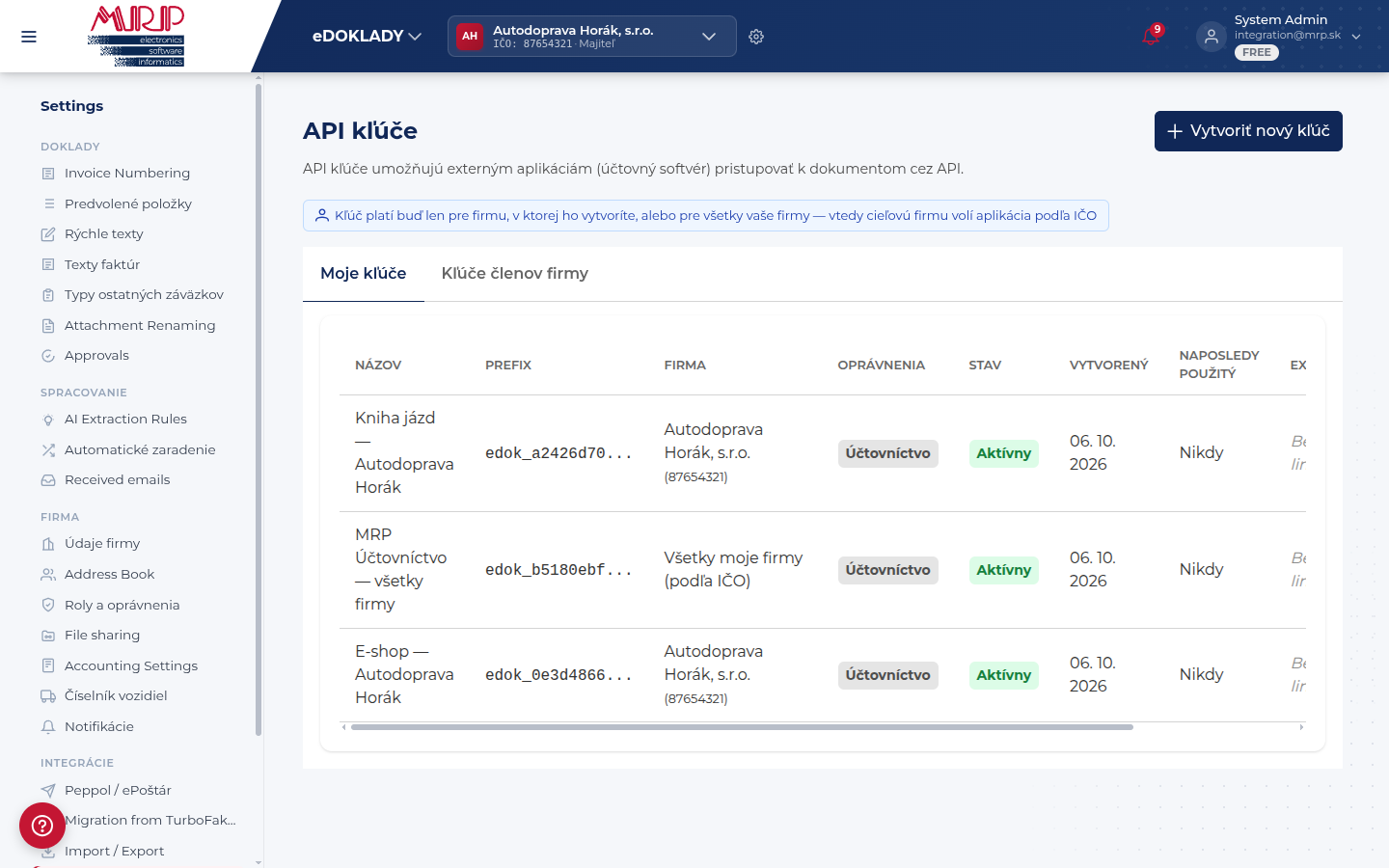
Task: Open the Autodoprava Horák company selector
Action: pyautogui.click(x=592, y=37)
